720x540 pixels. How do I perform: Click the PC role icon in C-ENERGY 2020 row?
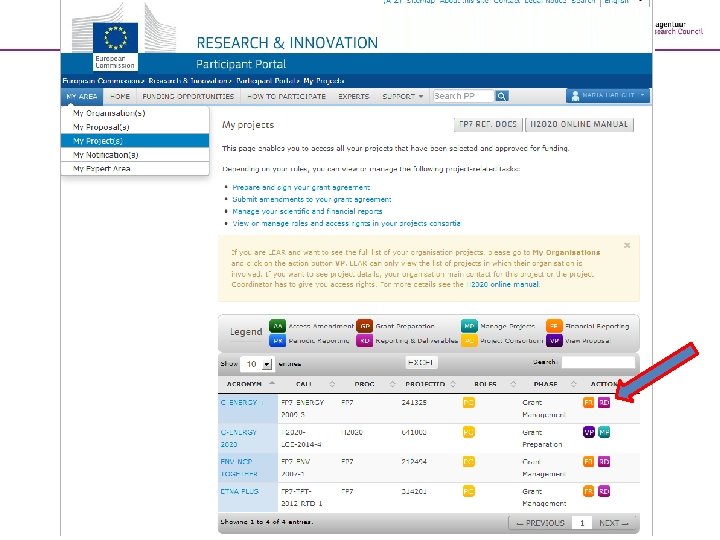point(468,432)
